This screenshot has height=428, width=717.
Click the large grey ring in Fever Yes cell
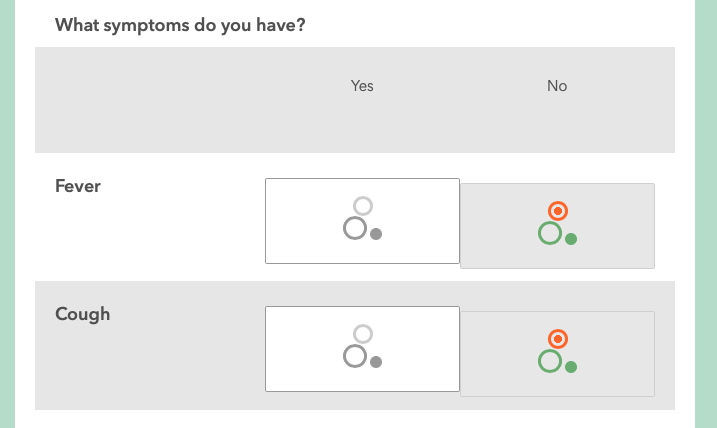click(354, 228)
